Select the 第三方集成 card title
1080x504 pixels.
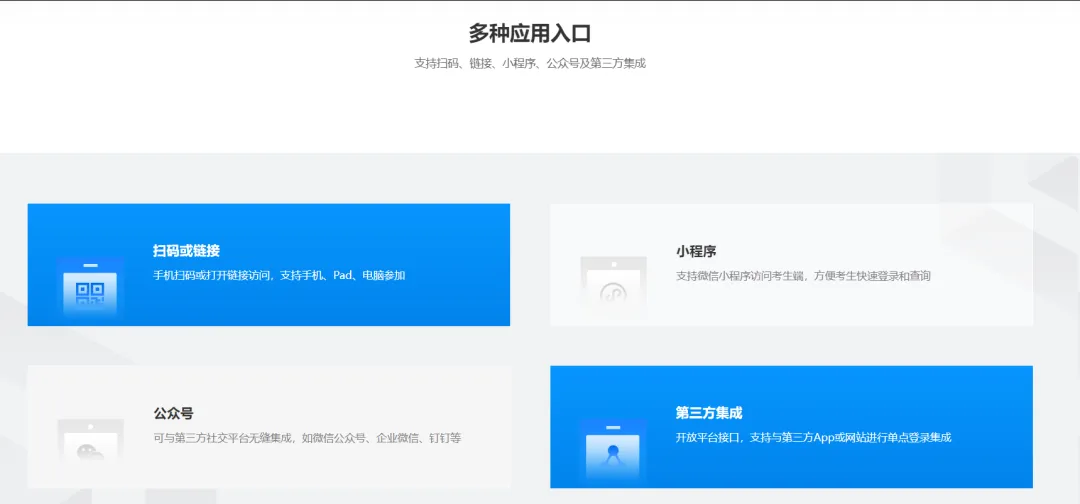click(x=708, y=412)
